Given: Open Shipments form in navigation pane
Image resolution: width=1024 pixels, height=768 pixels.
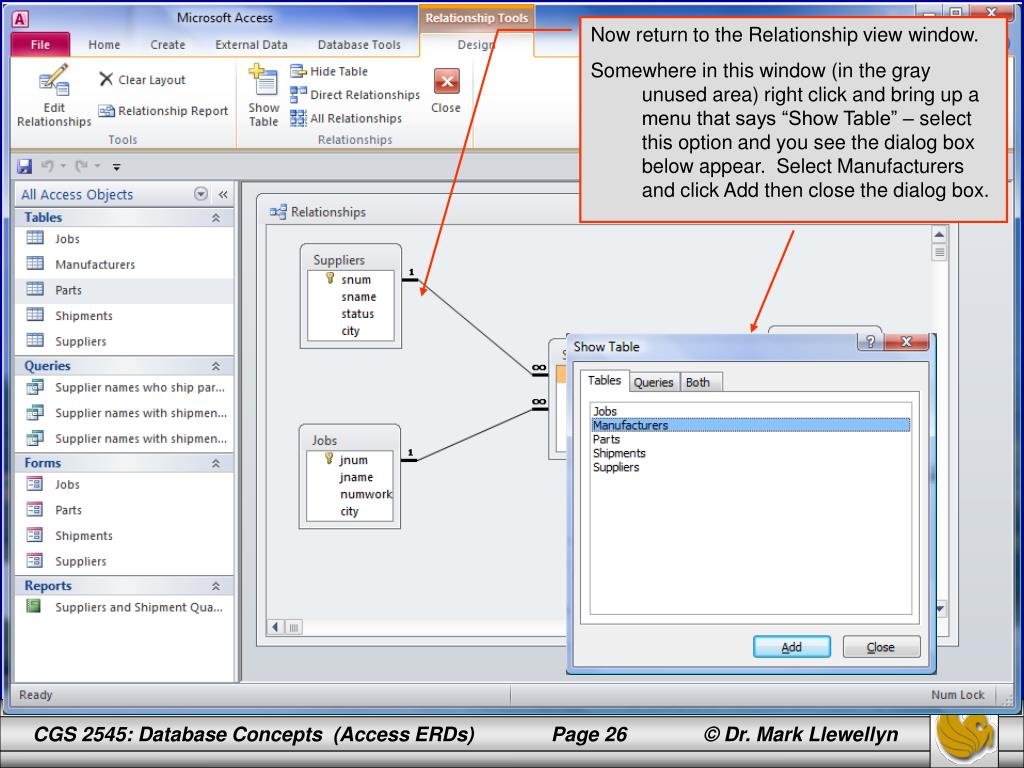Looking at the screenshot, I should click(x=124, y=536).
